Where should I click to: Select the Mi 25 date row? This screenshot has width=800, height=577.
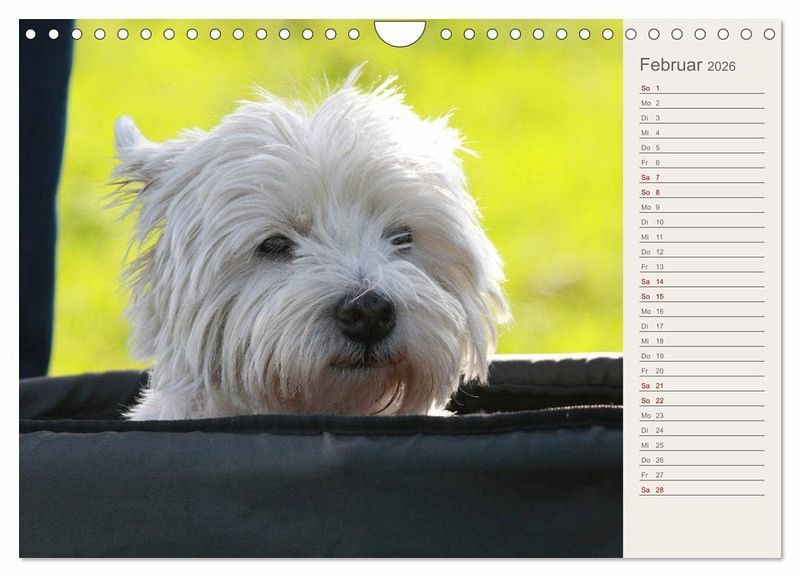pos(702,445)
